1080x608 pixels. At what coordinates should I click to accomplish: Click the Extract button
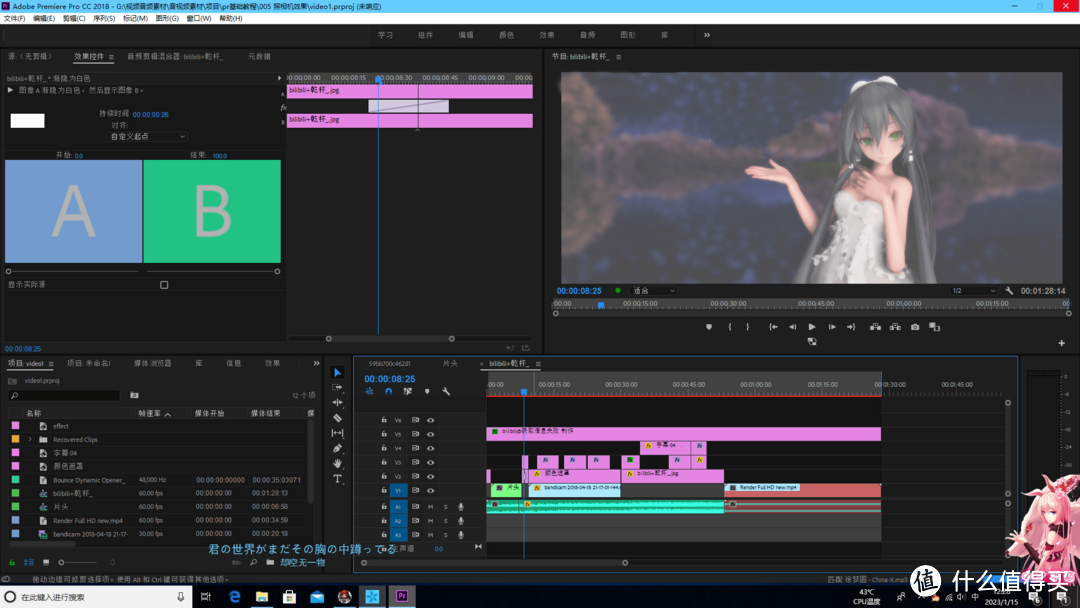pyautogui.click(x=895, y=327)
